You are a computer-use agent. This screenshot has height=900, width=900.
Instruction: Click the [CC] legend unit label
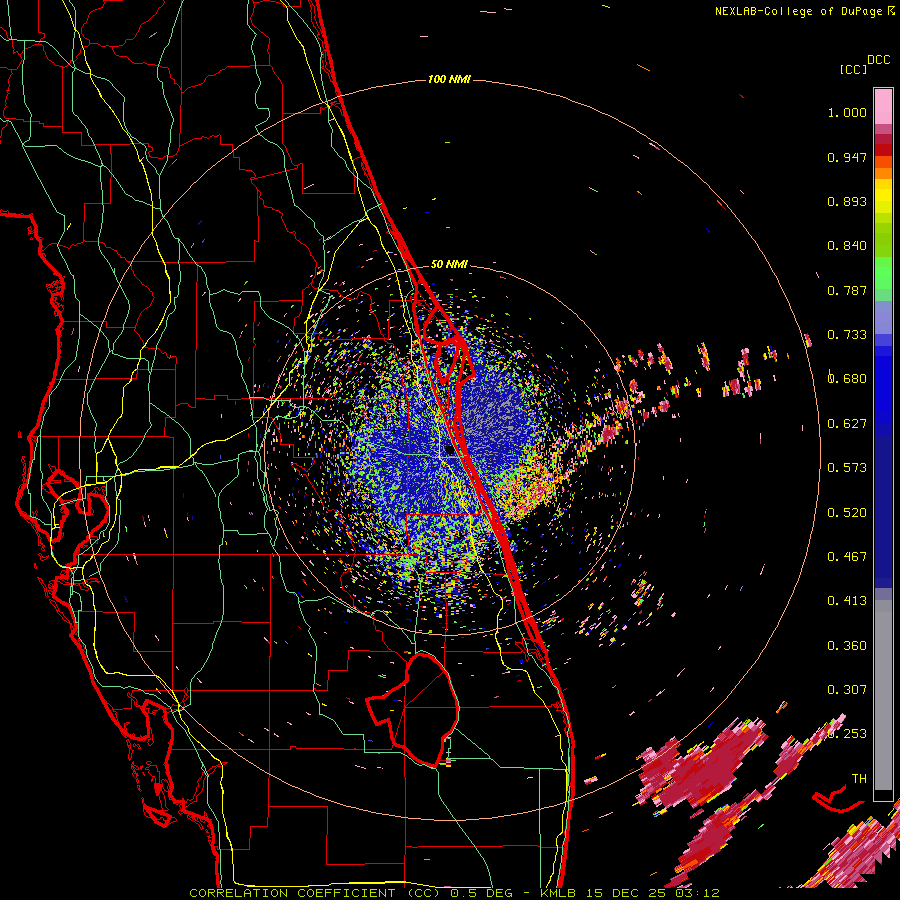(854, 69)
